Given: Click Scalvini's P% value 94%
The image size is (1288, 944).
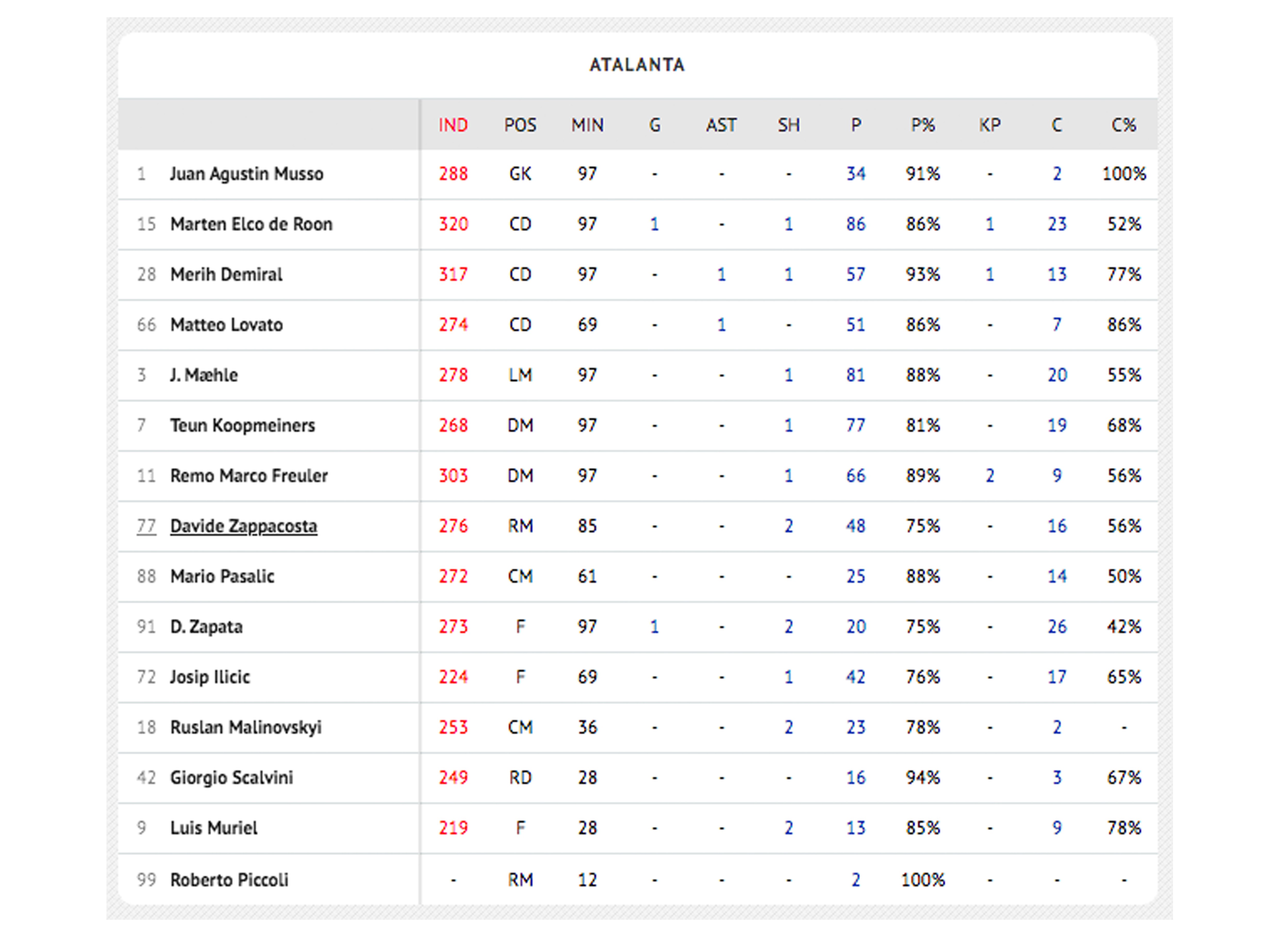Looking at the screenshot, I should (922, 778).
